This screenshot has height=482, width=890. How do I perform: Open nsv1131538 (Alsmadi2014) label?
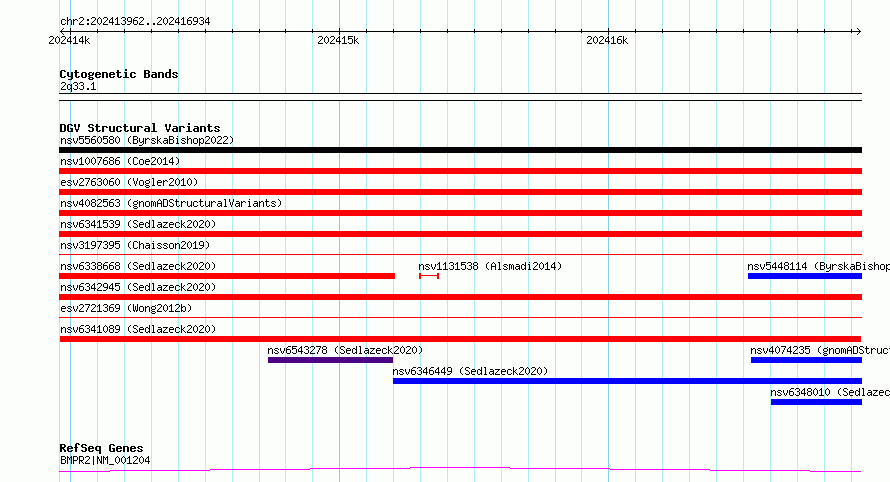pos(490,266)
